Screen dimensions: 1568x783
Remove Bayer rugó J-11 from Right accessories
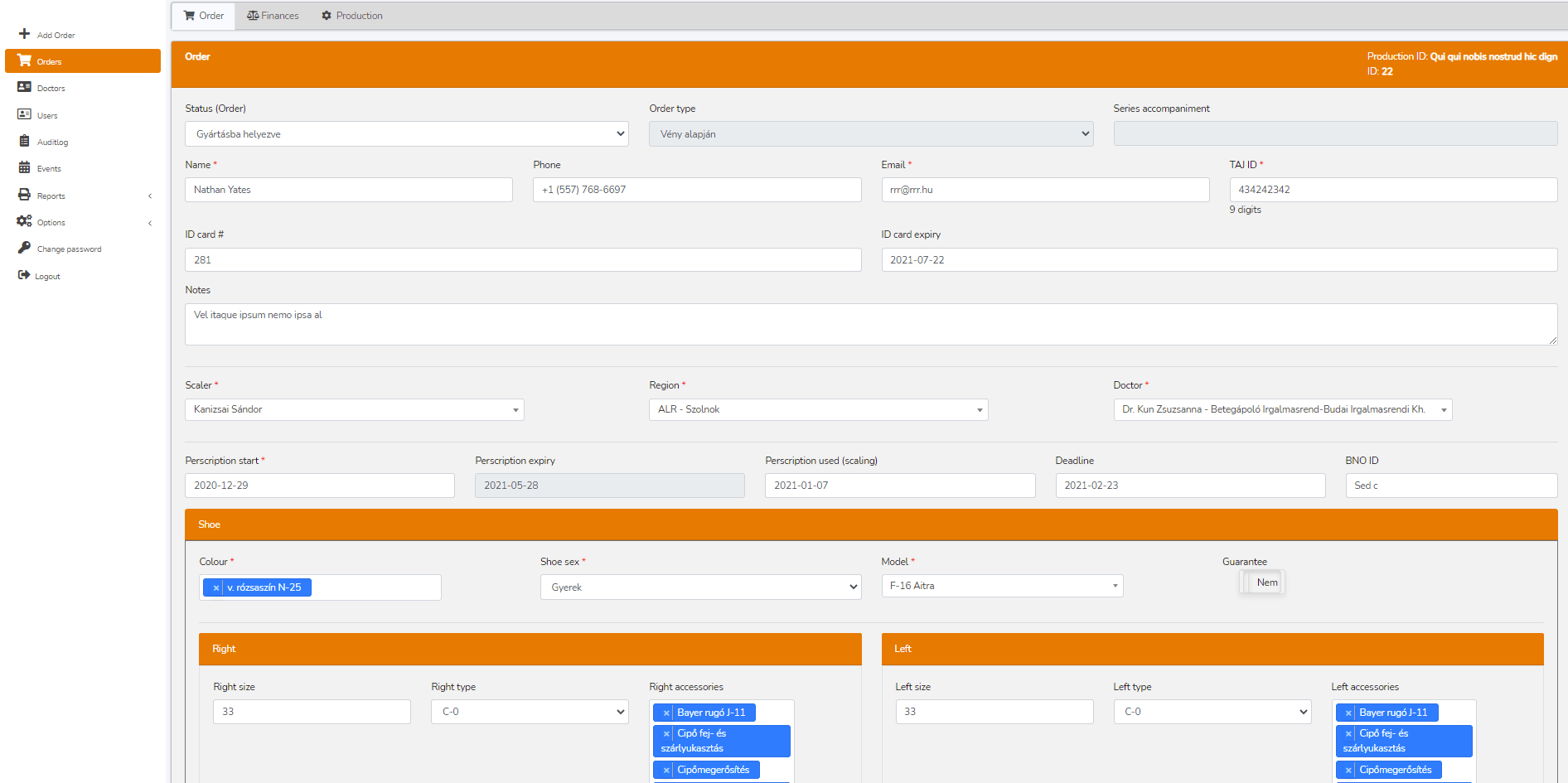666,713
